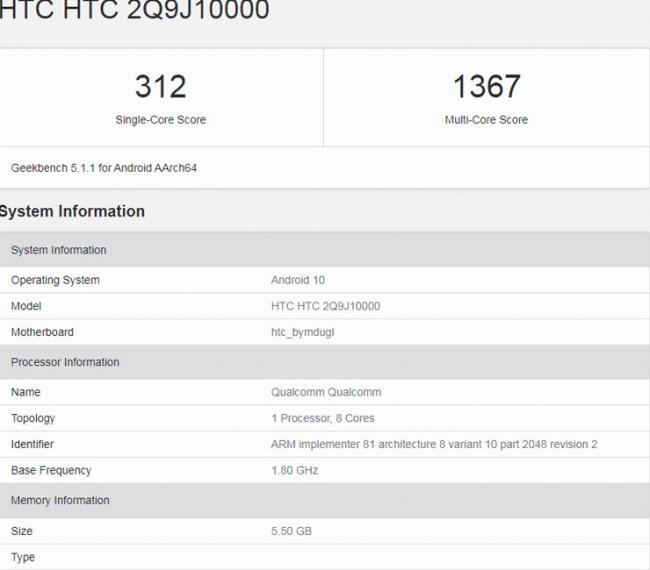Select the gray System Information table header
Viewport: 650px width, 570px height.
point(58,250)
